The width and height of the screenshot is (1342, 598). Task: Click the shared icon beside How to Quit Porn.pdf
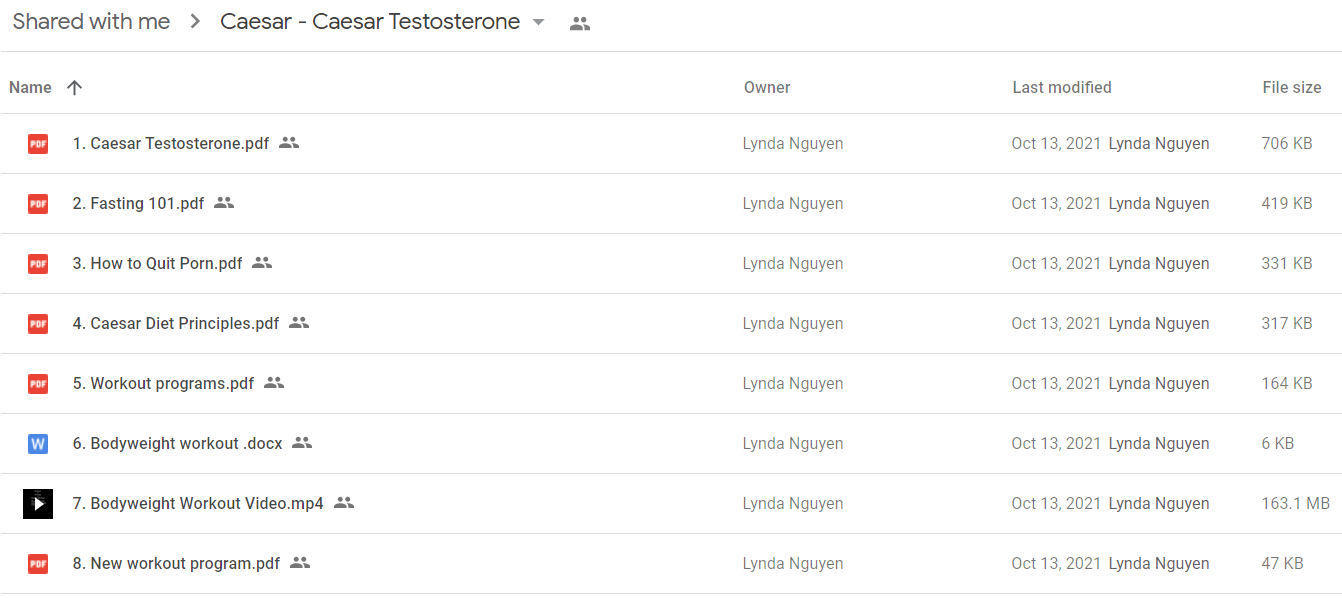262,263
